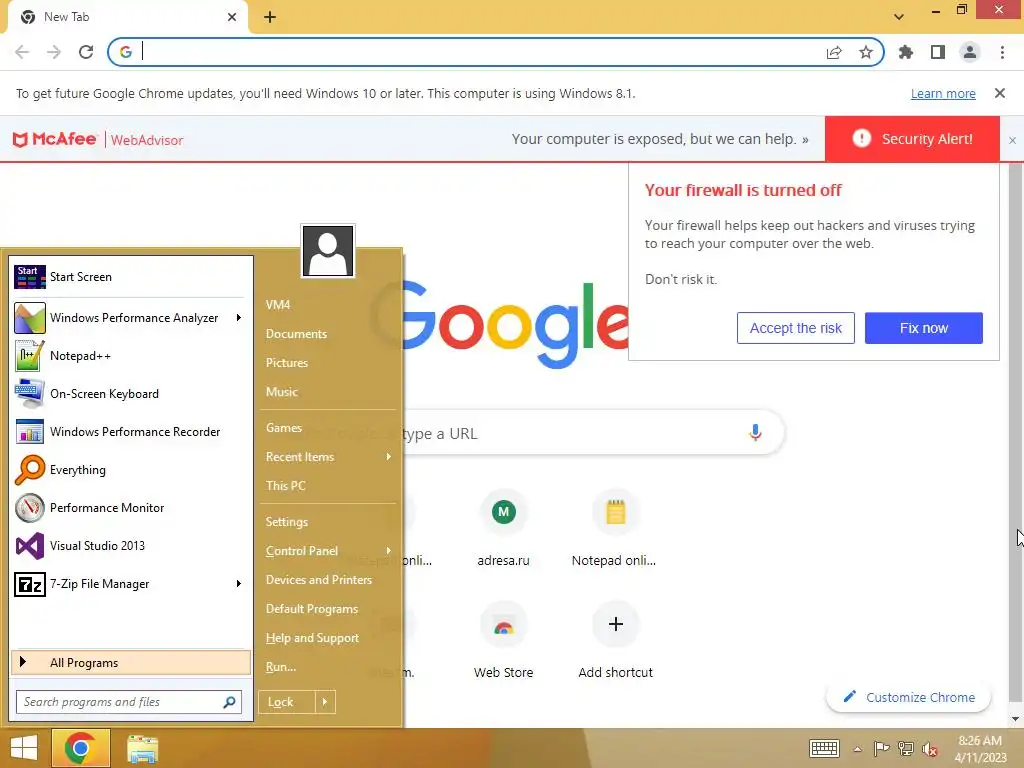Open the touch keyboard tray icon
The image size is (1024, 768).
coord(824,748)
